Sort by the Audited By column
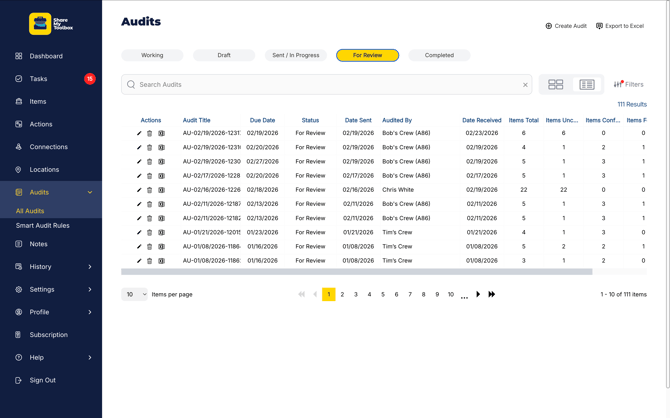The image size is (670, 418). [397, 120]
